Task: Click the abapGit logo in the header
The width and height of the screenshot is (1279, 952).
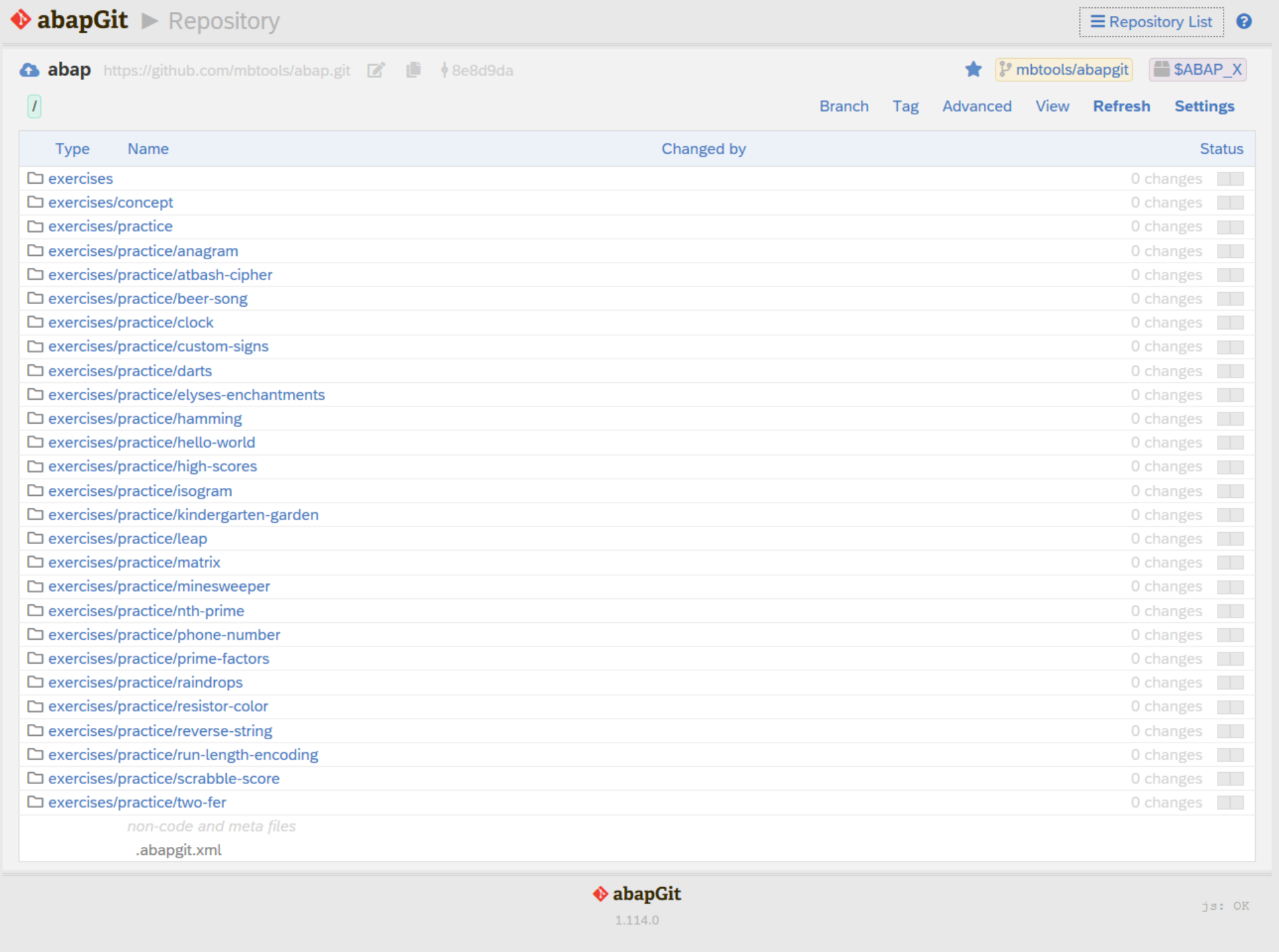Action: tap(69, 20)
